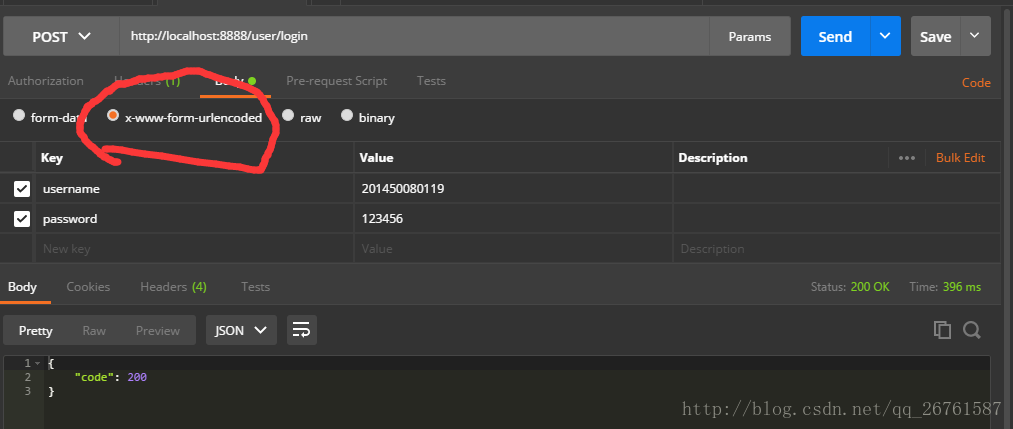
Task: Switch to the response Body tab
Action: (x=23, y=287)
